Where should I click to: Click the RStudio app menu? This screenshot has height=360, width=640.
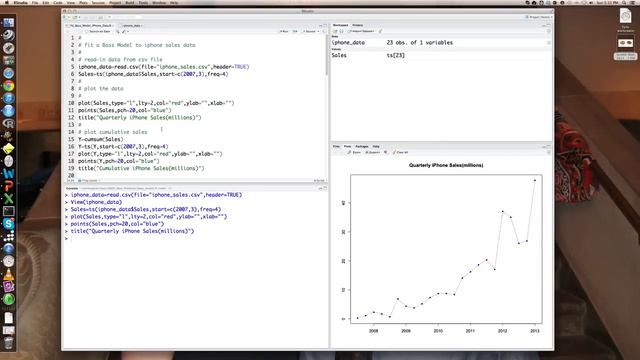[x=20, y=2]
